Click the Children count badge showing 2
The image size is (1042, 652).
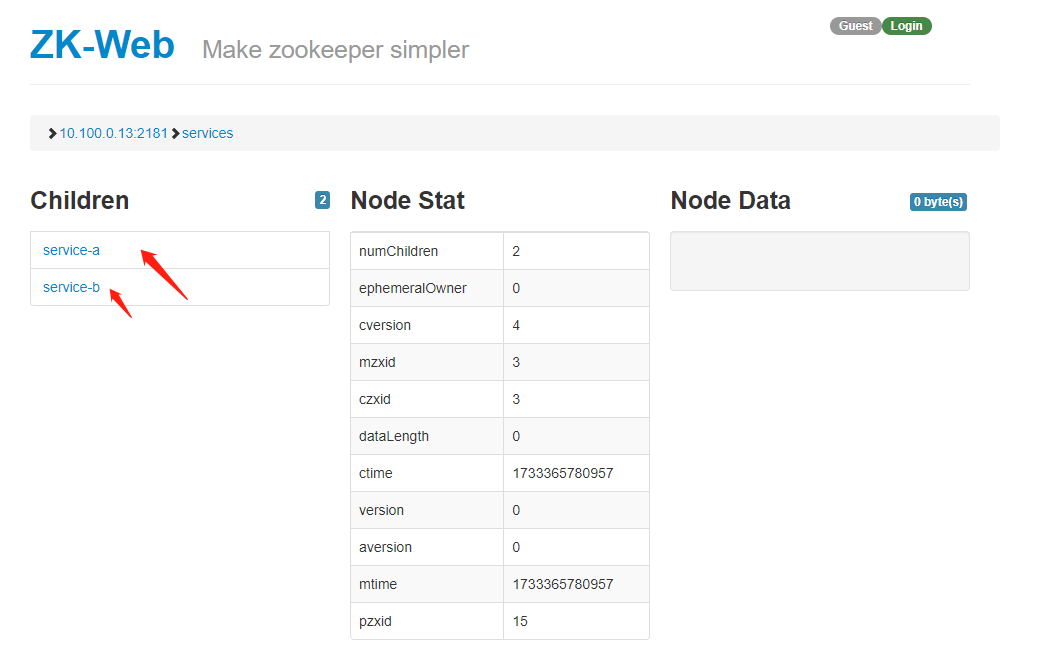322,200
